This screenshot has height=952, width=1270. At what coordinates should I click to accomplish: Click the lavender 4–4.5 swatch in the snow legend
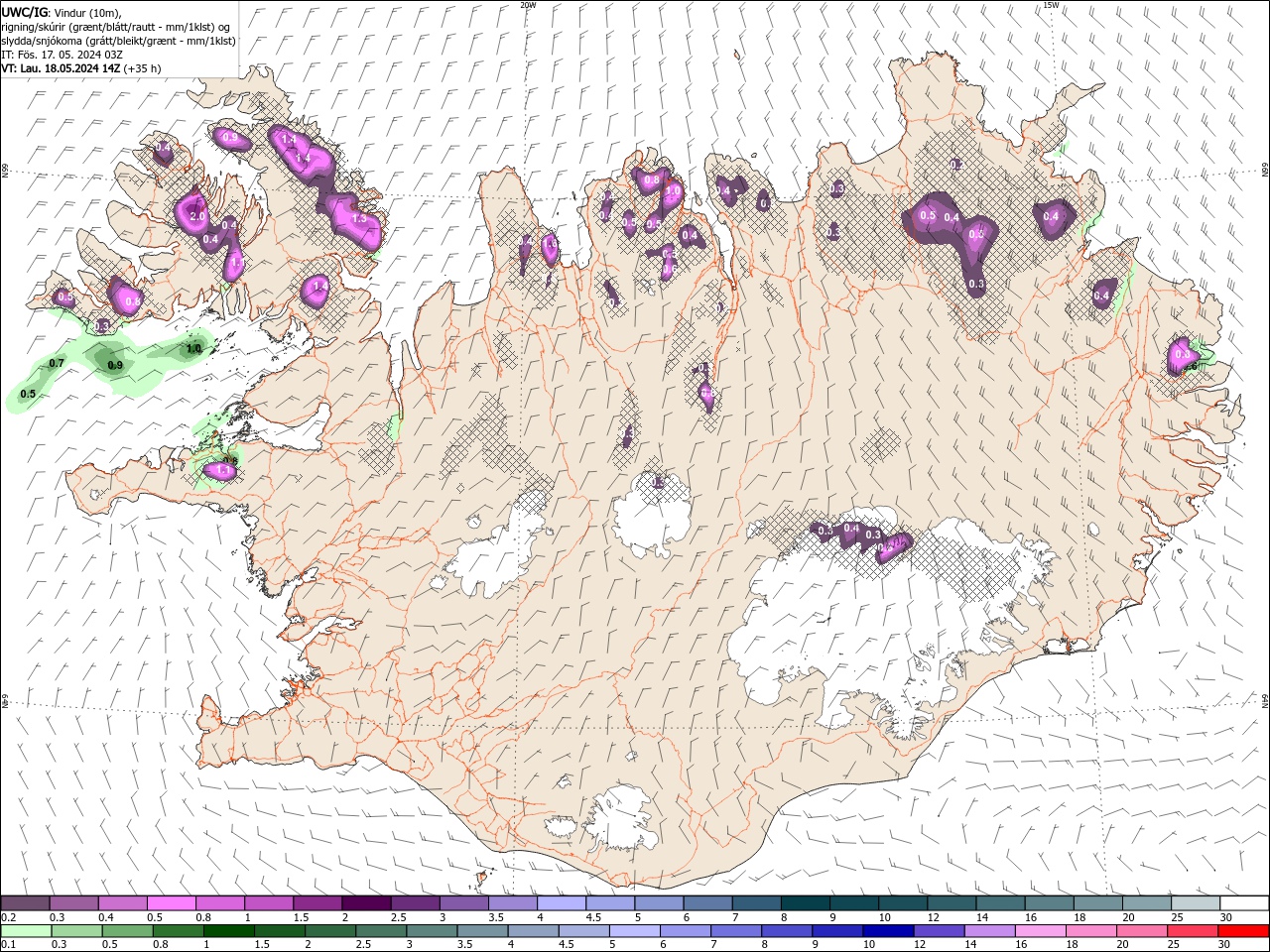coord(562,903)
